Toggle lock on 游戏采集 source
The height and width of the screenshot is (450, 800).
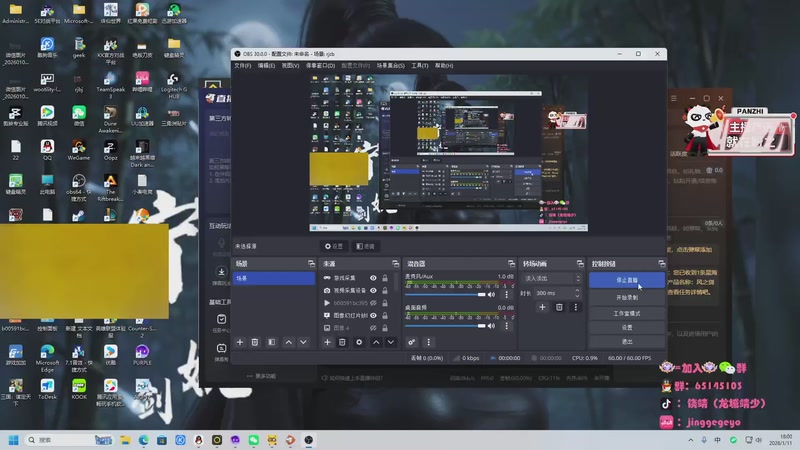coord(385,278)
